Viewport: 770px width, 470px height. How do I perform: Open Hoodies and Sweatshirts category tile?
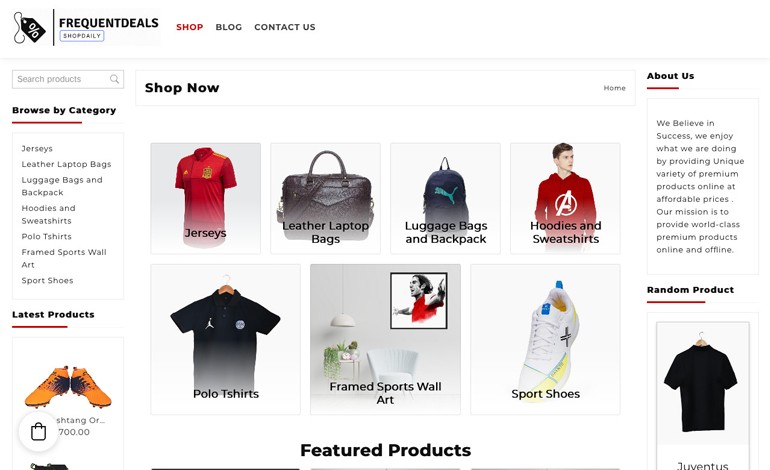coord(565,198)
